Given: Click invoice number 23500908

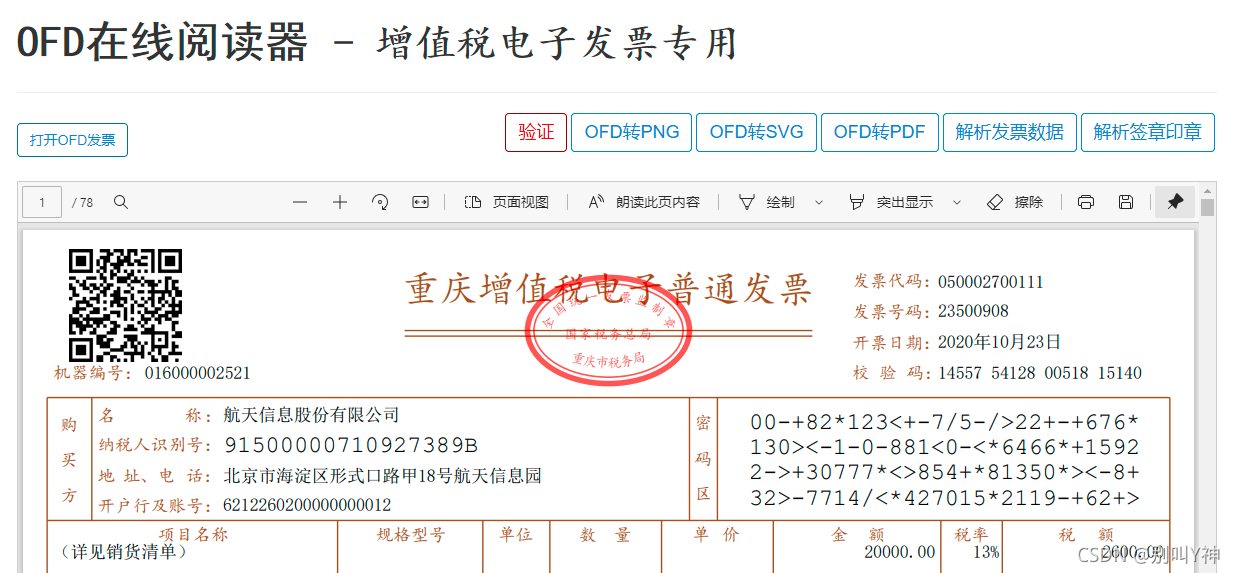Looking at the screenshot, I should [973, 312].
